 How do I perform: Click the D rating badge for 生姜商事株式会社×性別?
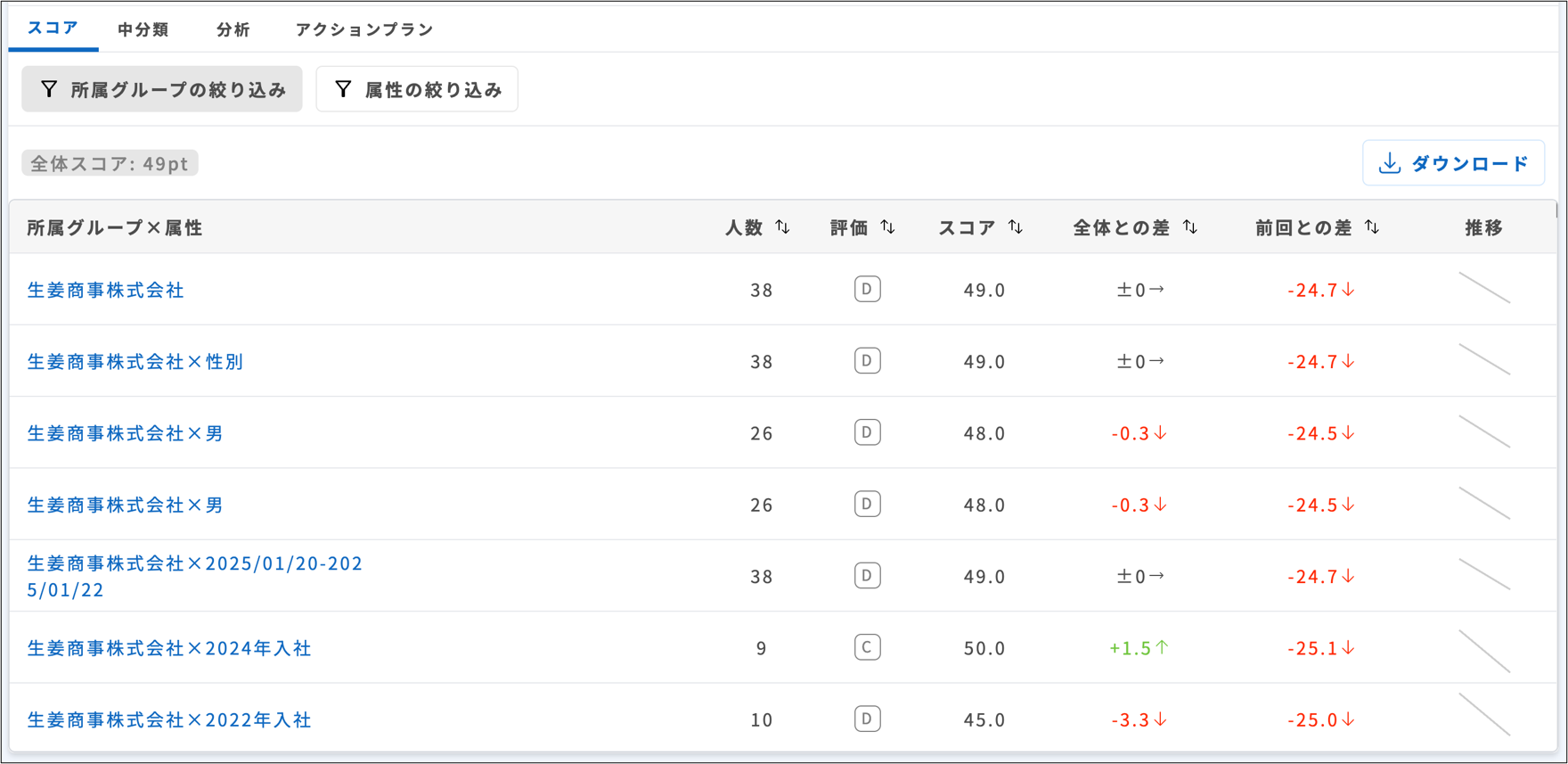click(867, 361)
